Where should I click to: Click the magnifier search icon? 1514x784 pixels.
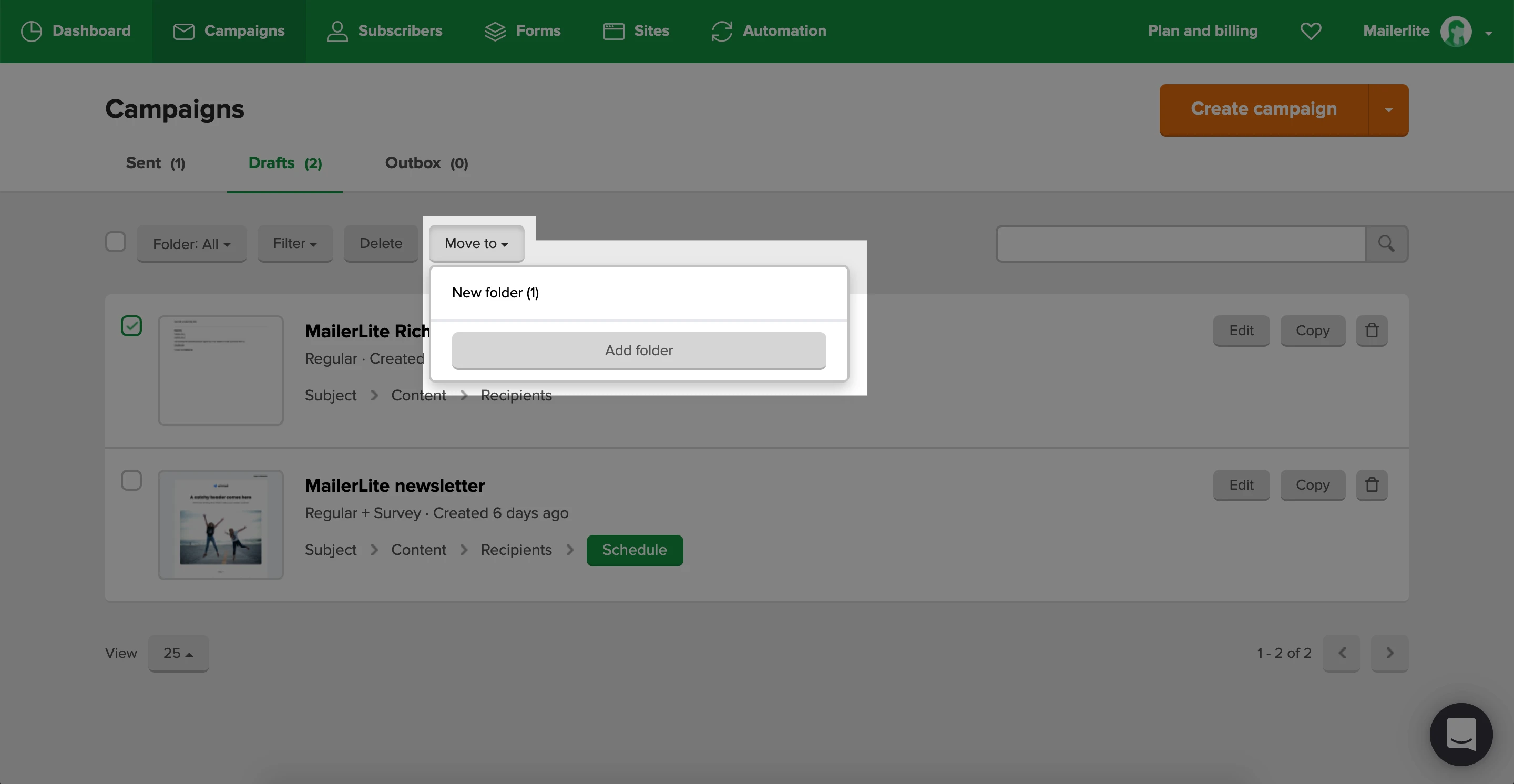point(1386,244)
